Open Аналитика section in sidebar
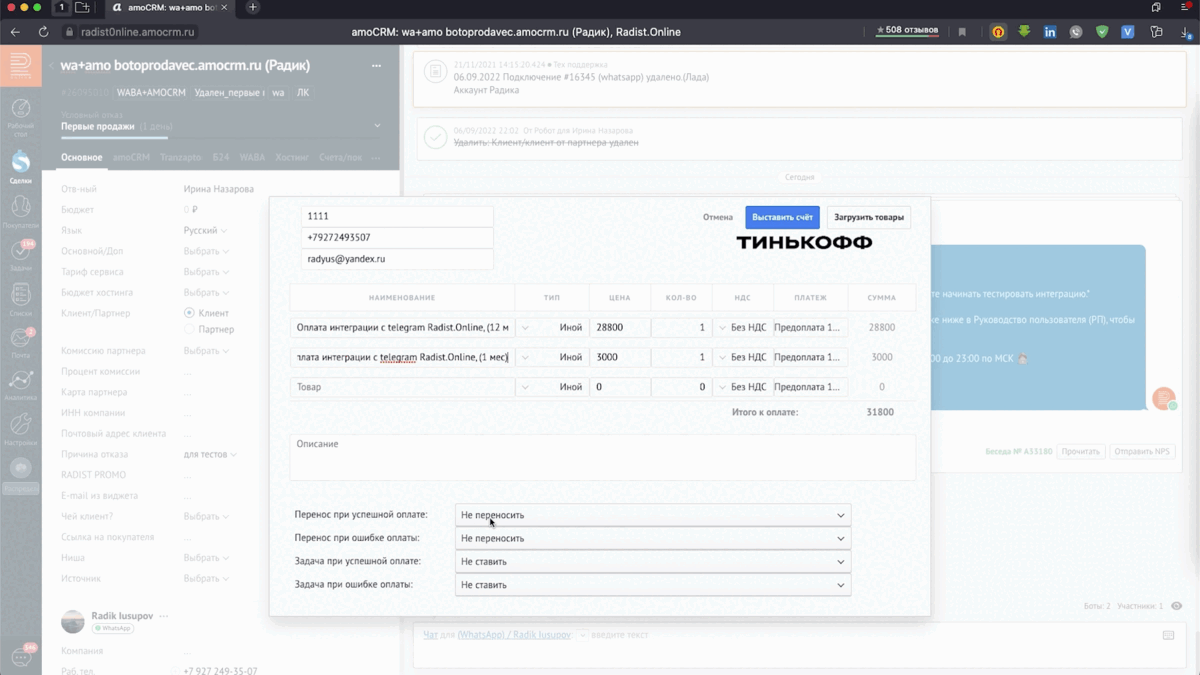 point(20,386)
